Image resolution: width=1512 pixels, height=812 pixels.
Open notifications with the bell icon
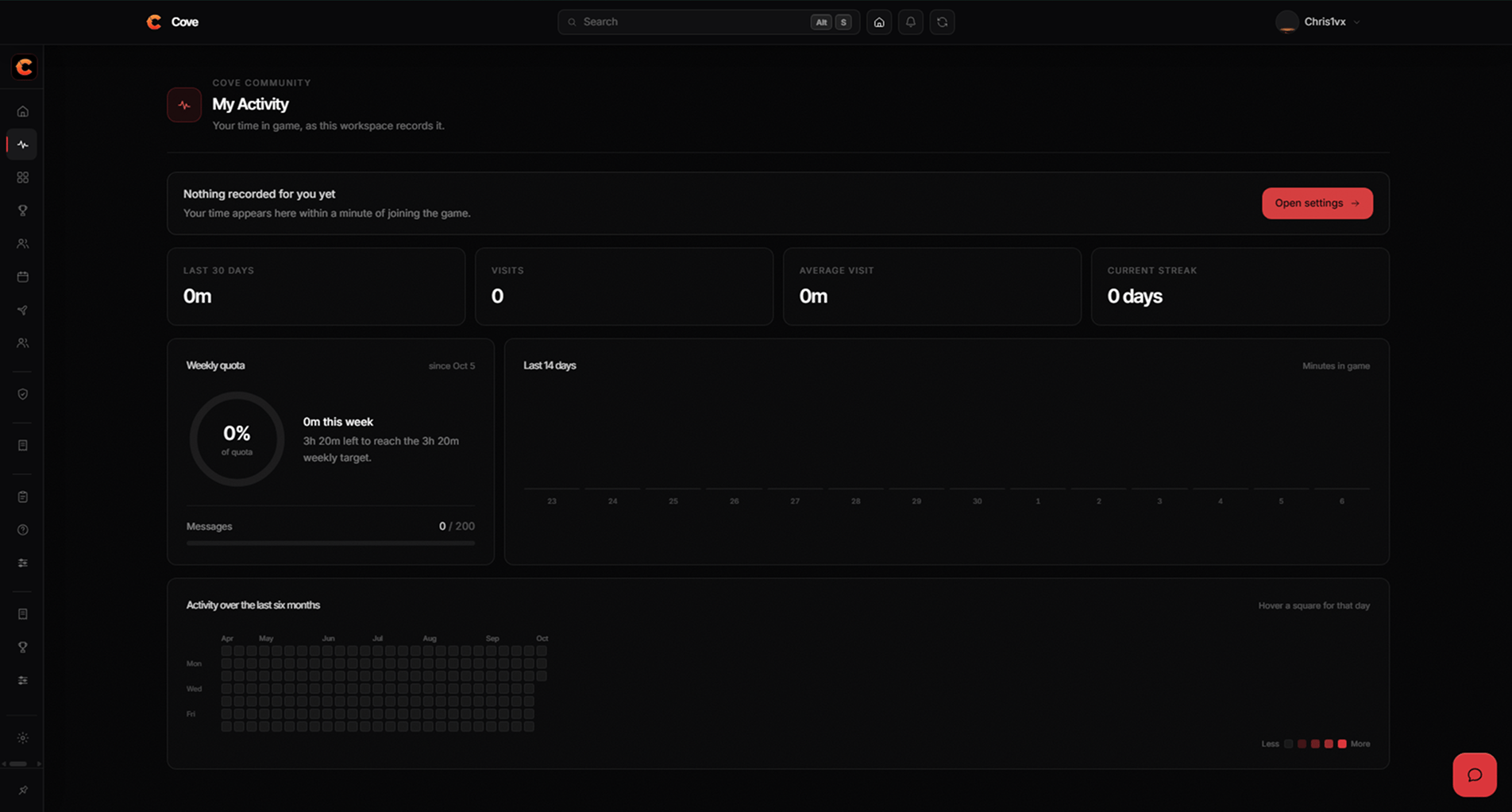(911, 22)
